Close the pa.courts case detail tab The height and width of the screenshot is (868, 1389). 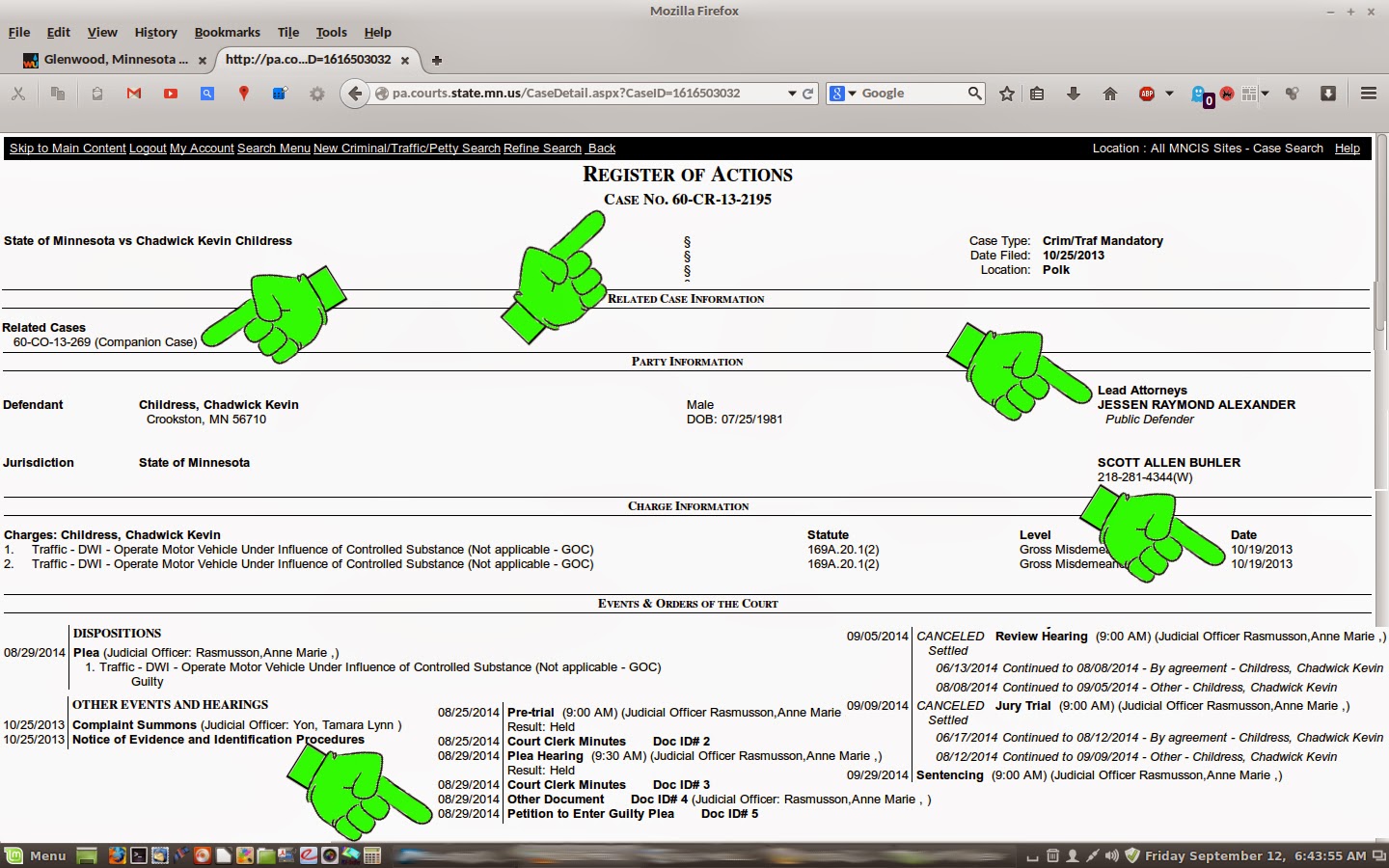click(405, 60)
